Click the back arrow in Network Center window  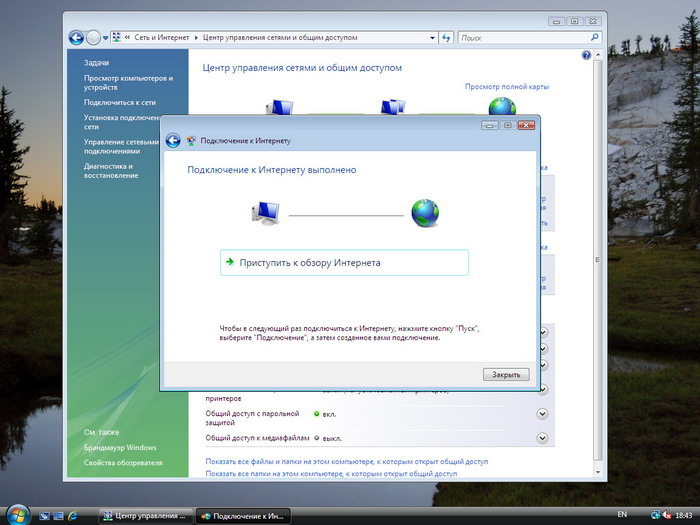[x=76, y=38]
